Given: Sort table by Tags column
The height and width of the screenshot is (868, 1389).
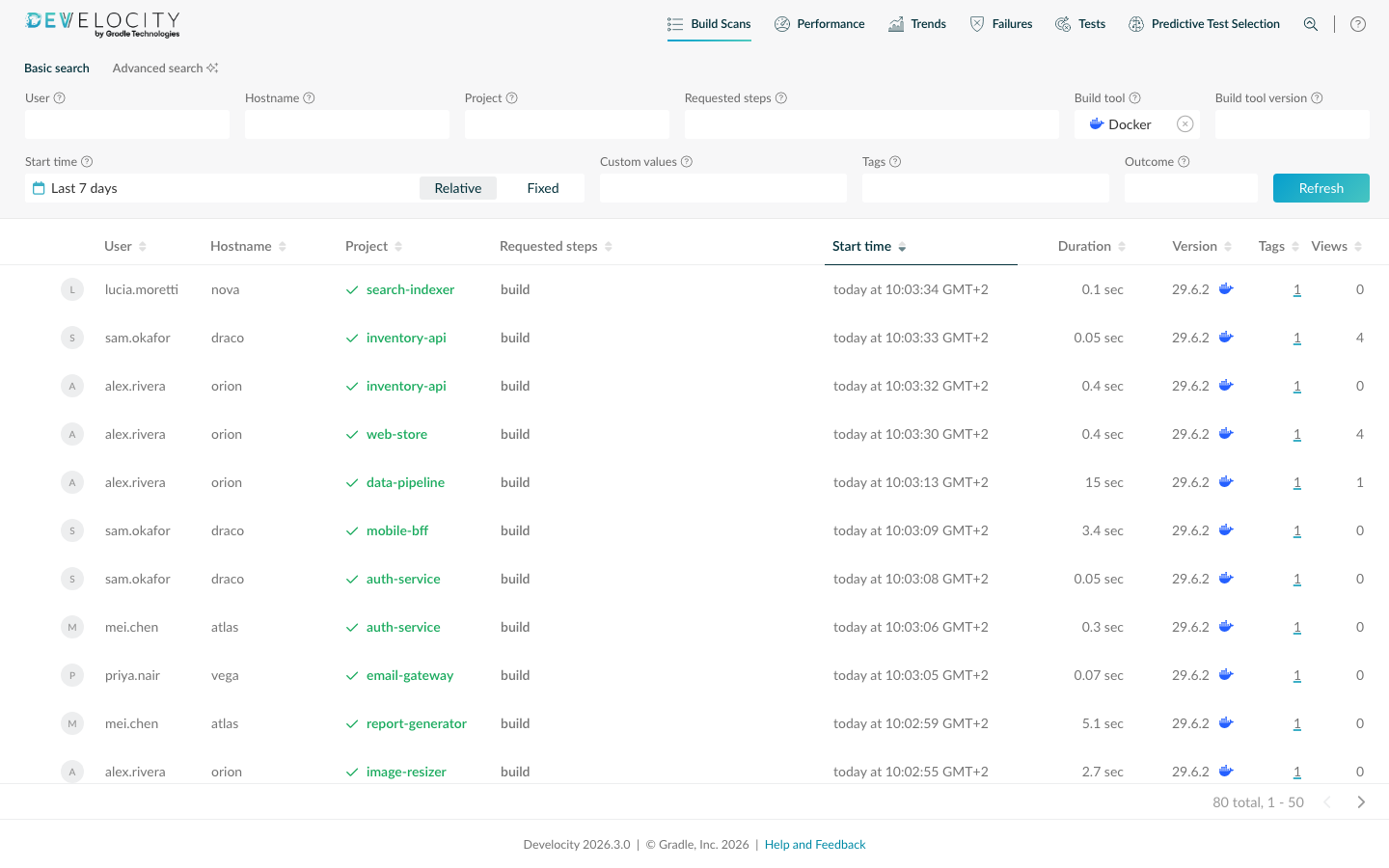Looking at the screenshot, I should coord(1279,246).
